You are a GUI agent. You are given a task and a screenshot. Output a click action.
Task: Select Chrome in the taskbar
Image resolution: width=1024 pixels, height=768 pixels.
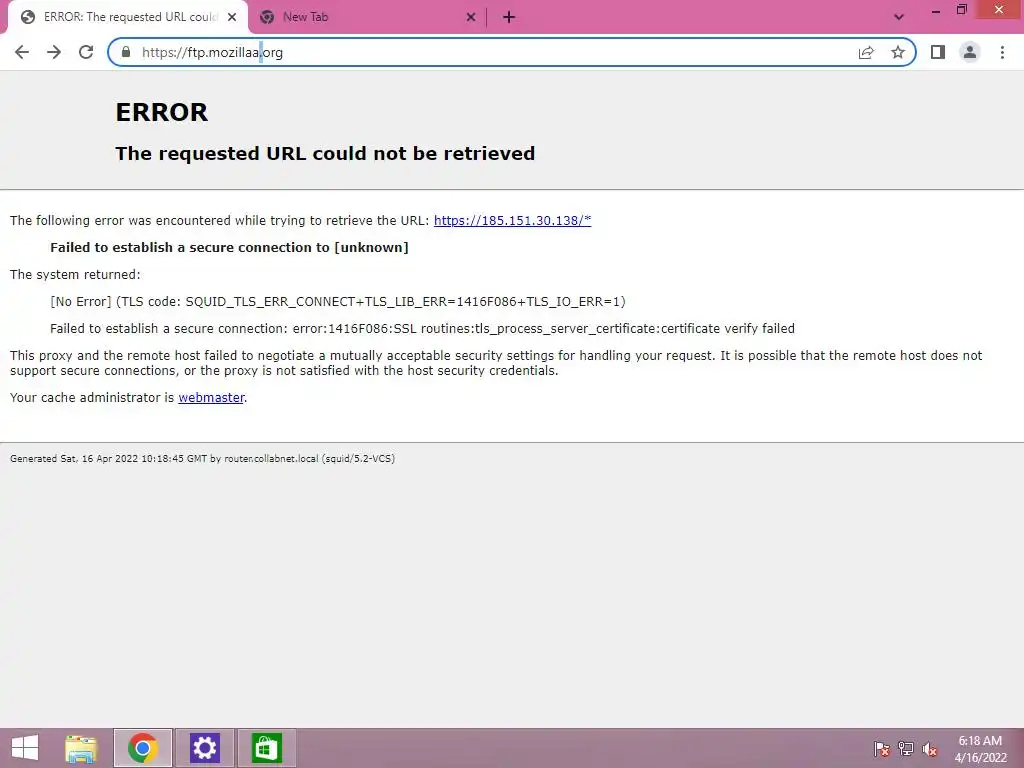pos(142,748)
